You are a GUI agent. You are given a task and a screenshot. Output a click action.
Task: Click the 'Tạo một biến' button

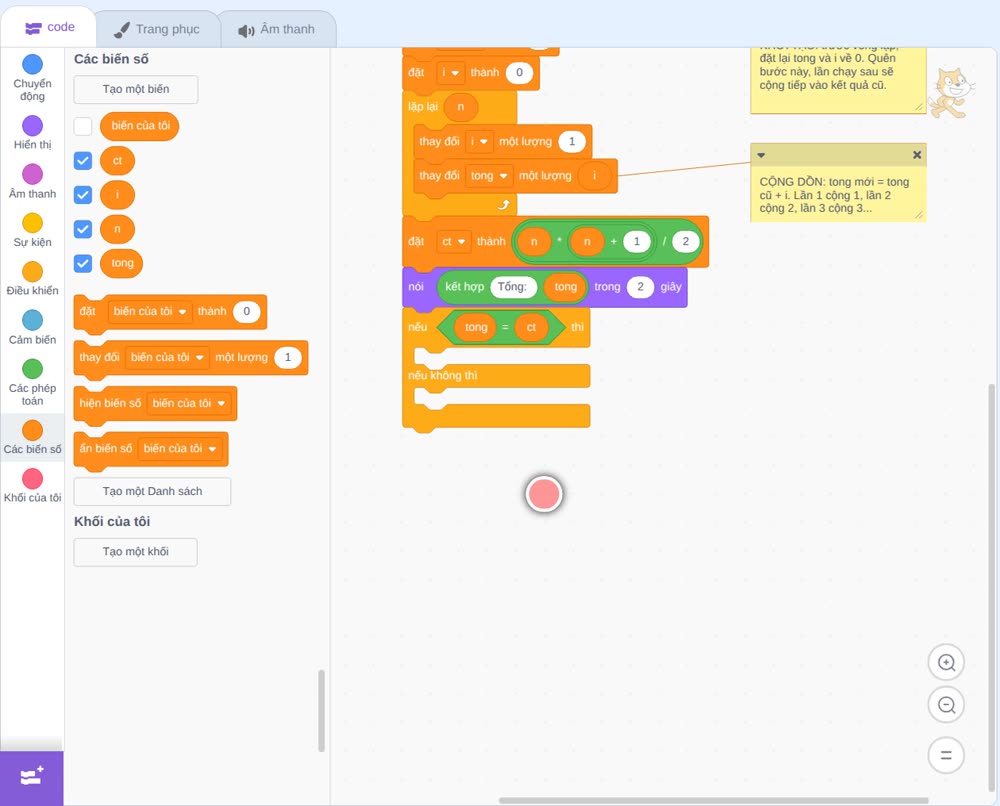tap(136, 89)
